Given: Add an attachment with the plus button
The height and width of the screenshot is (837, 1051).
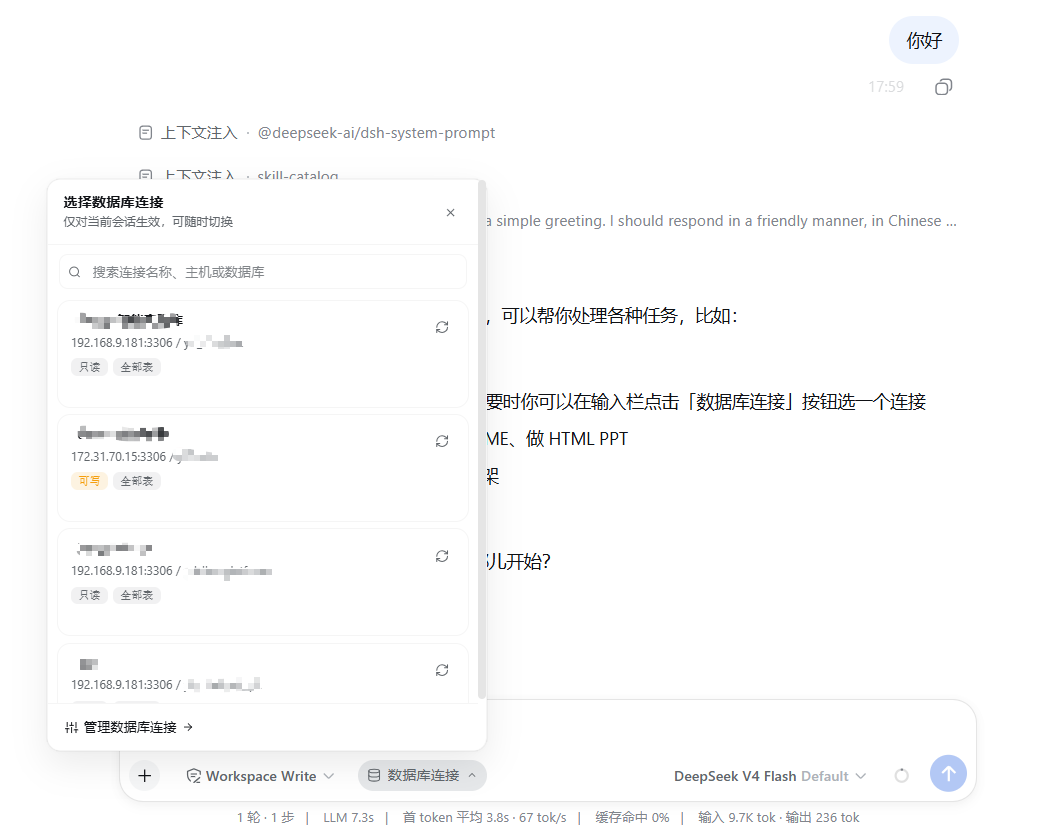Looking at the screenshot, I should click(144, 776).
